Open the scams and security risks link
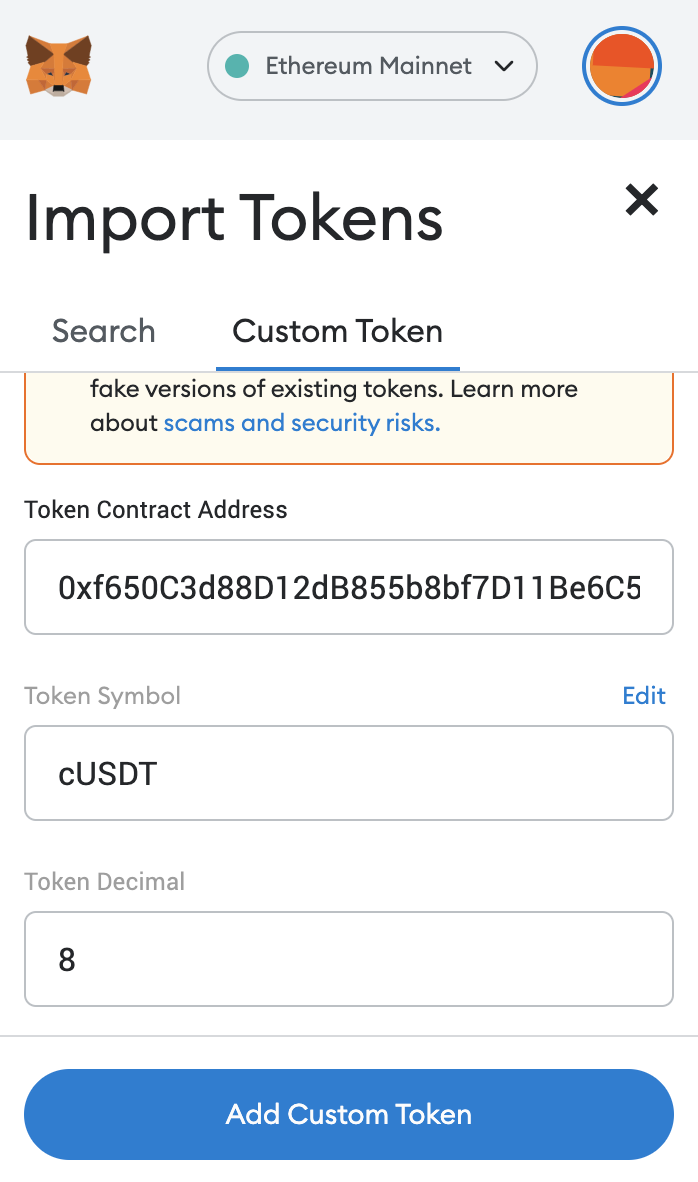 point(301,423)
